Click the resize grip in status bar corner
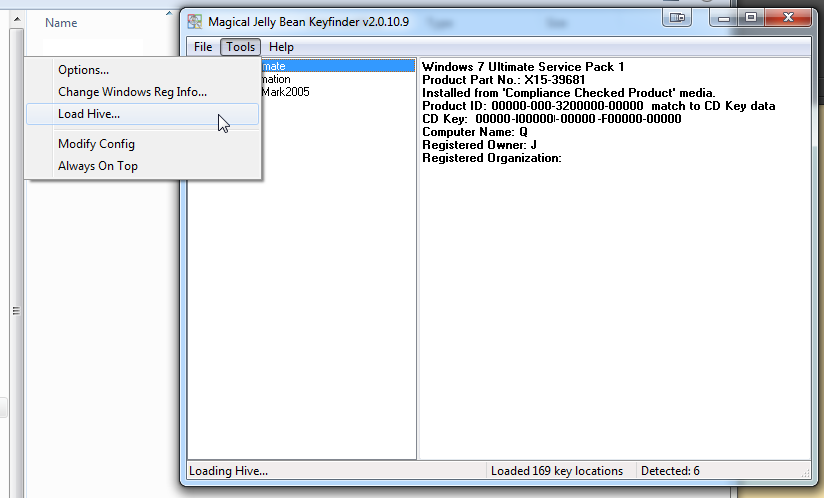 point(806,473)
